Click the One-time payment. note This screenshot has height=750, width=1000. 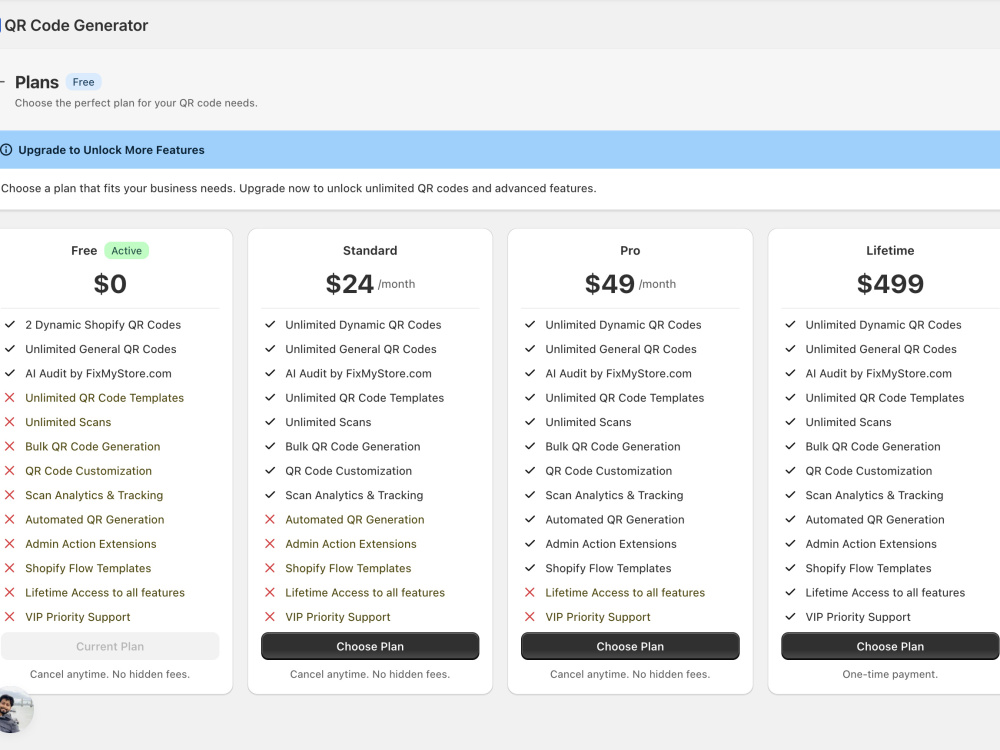(890, 674)
